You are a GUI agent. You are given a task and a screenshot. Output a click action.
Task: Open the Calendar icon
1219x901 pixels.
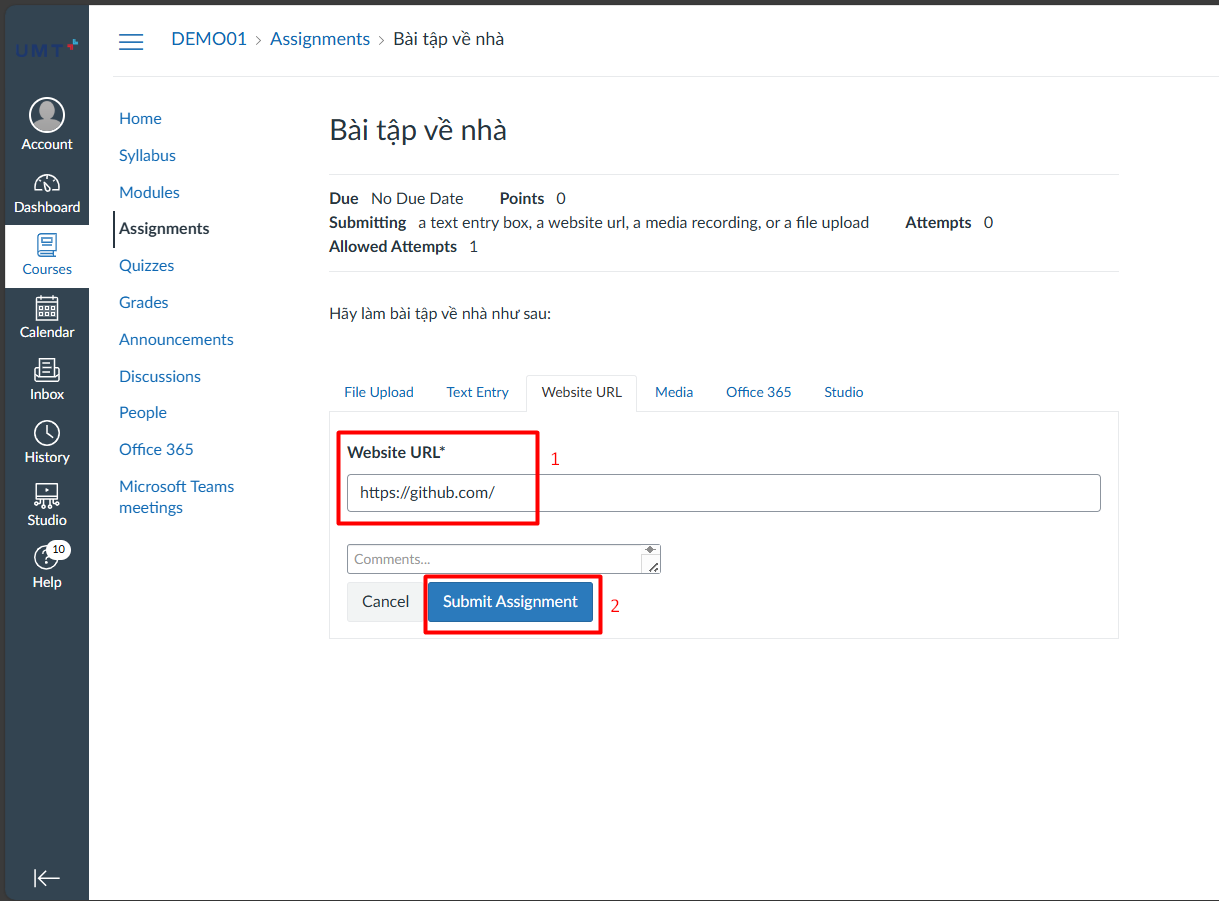47,308
